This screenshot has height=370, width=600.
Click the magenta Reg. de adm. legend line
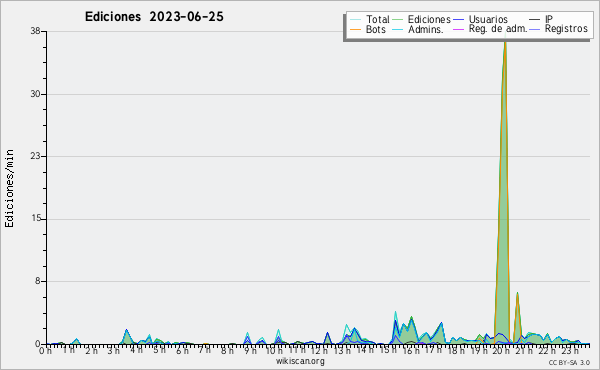[458, 29]
